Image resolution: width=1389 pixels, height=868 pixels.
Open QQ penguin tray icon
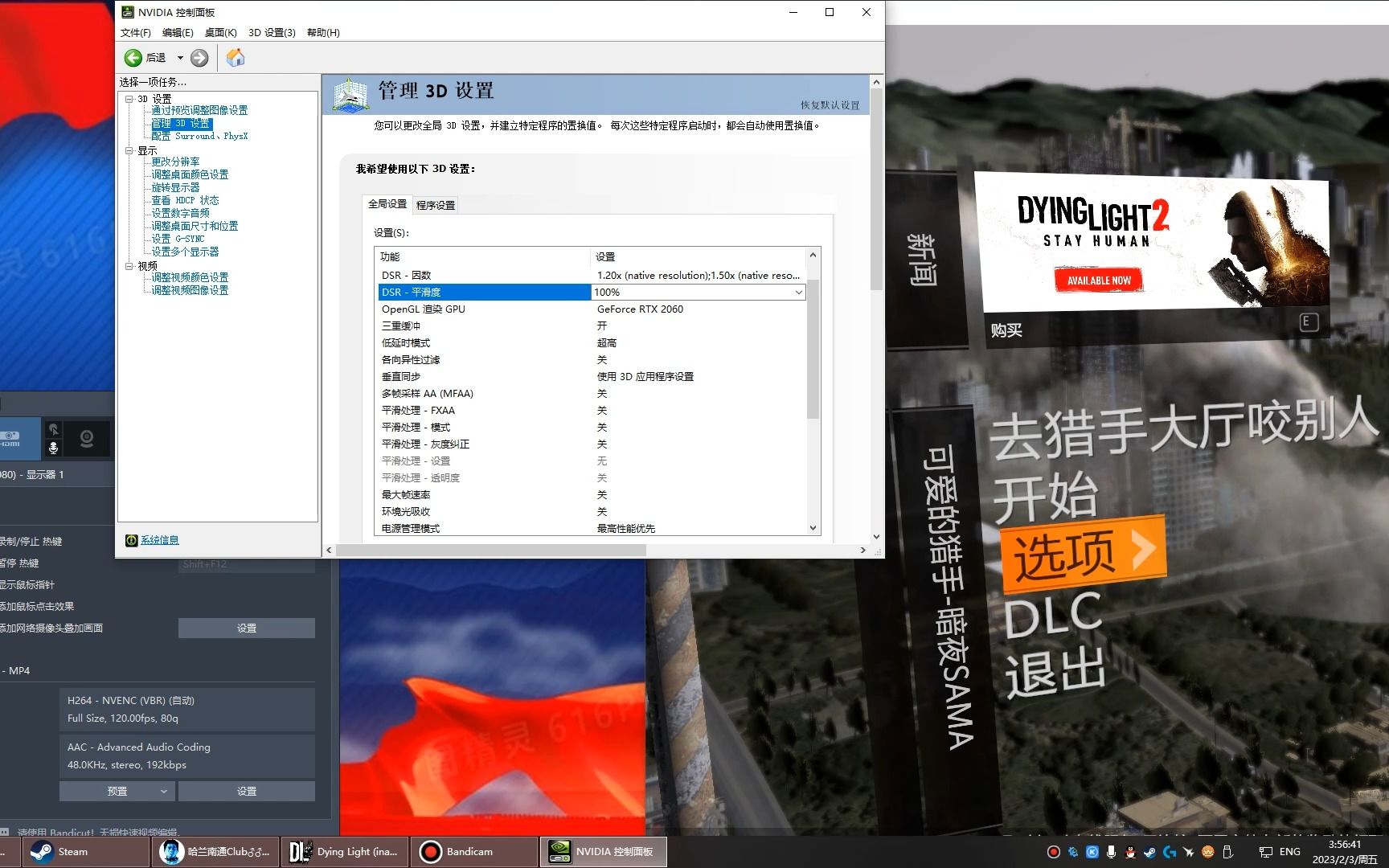coord(1130,852)
